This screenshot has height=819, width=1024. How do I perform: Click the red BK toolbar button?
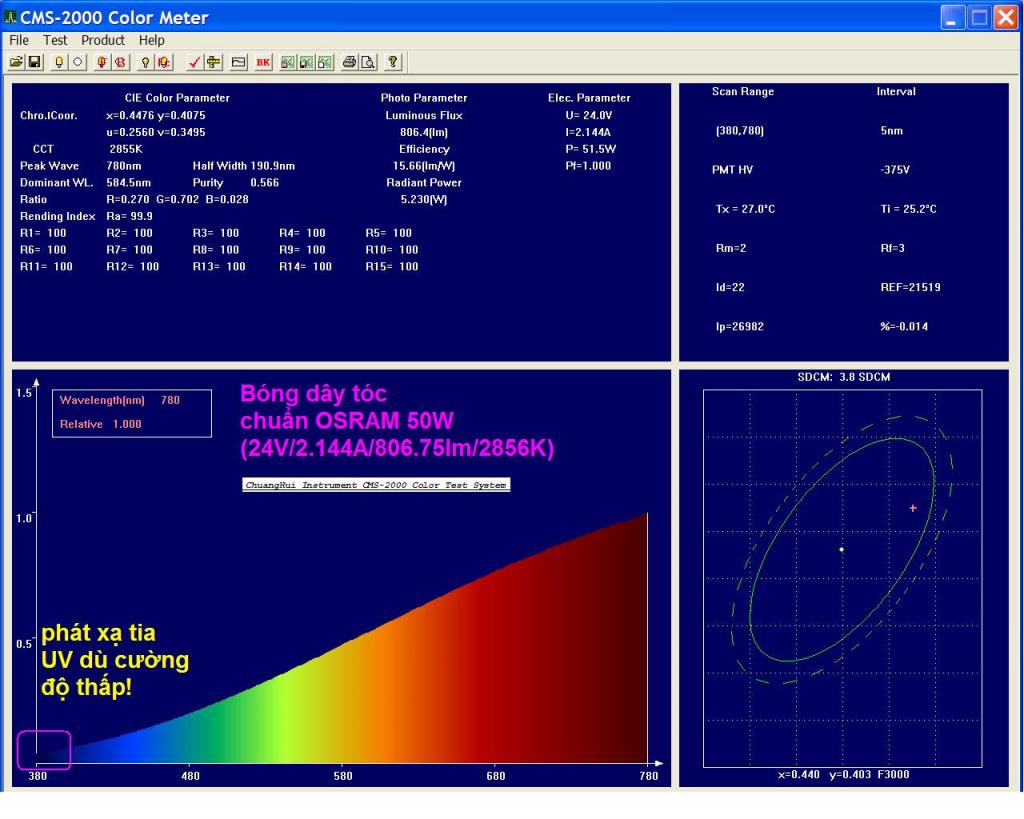click(x=263, y=62)
